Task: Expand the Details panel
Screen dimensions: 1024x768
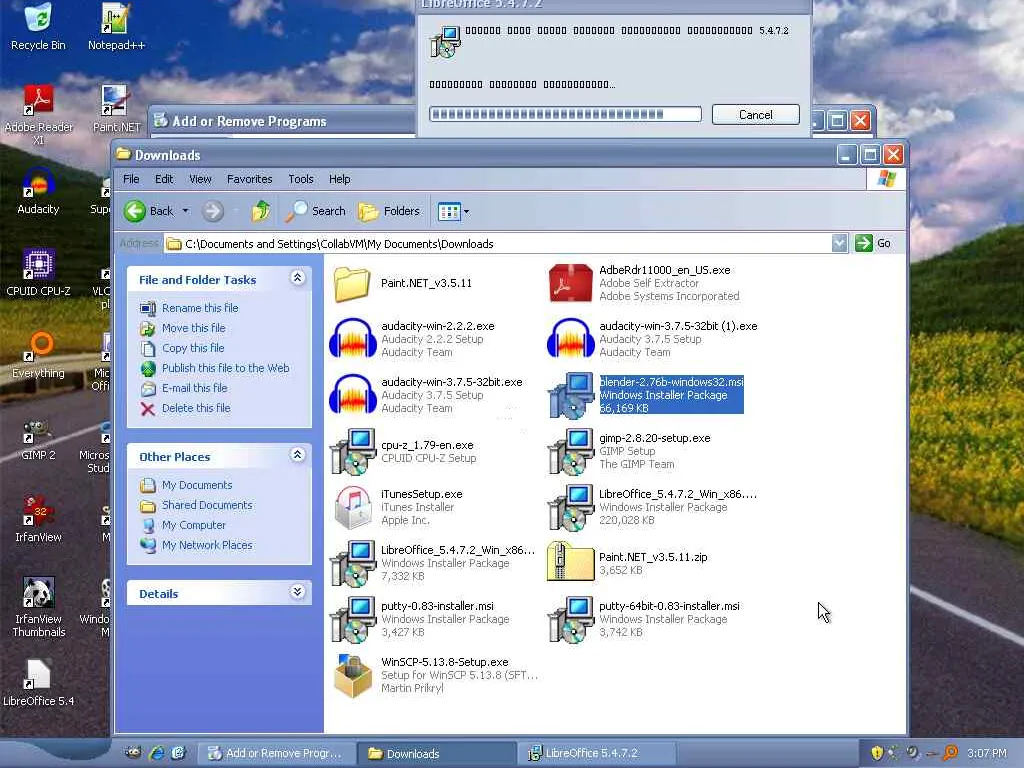Action: [297, 592]
